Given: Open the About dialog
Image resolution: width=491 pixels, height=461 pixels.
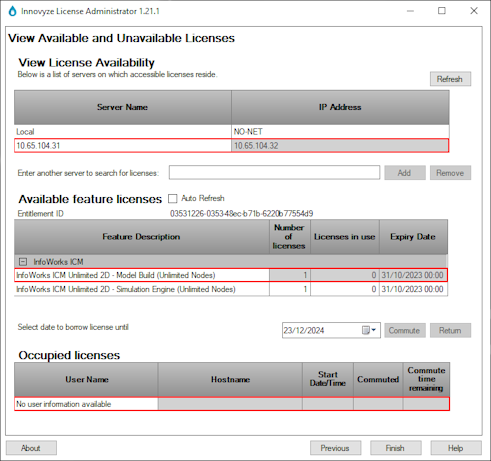Looking at the screenshot, I should click(x=31, y=448).
